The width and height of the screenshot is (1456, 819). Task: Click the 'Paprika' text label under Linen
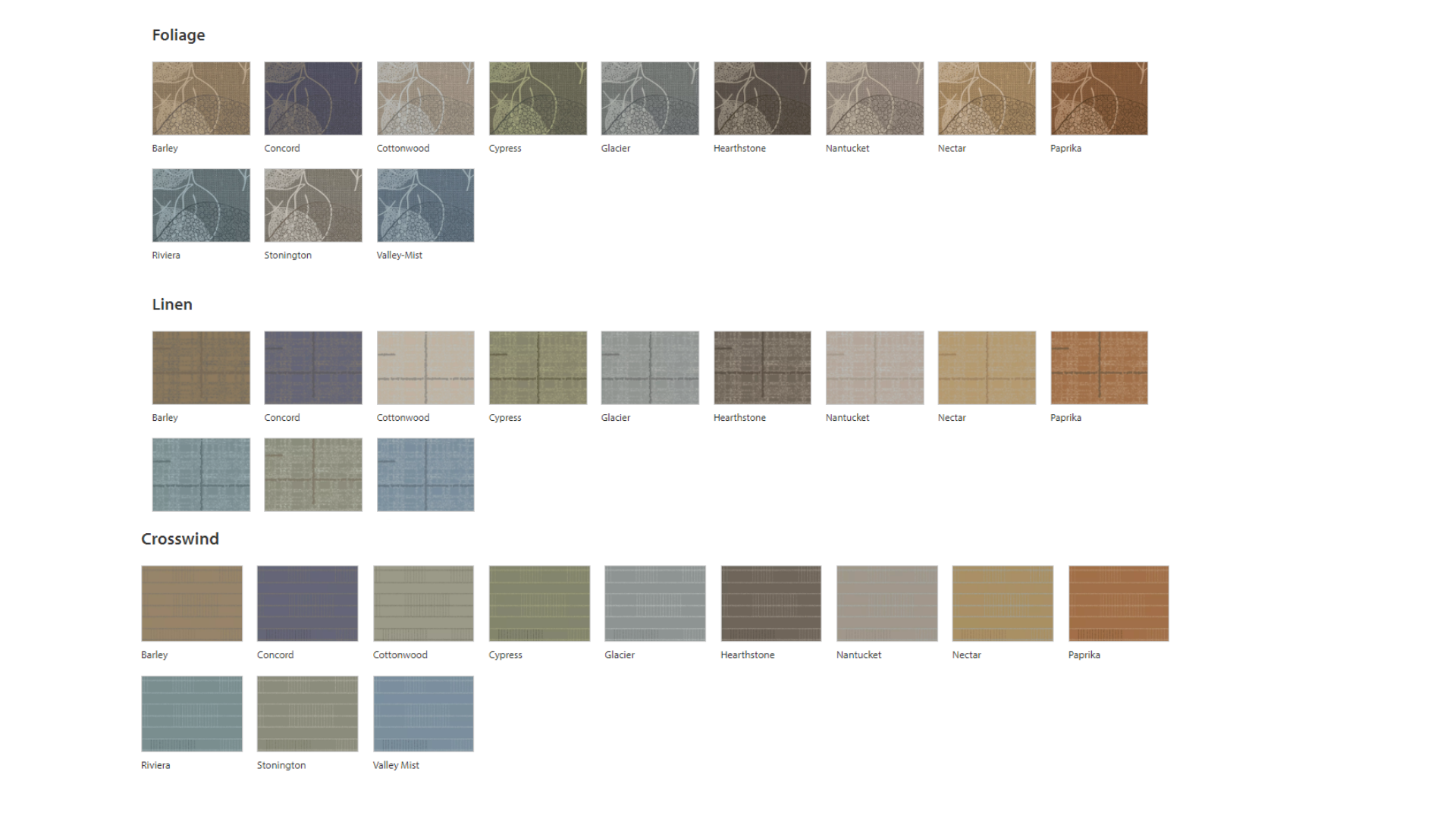pos(1065,418)
